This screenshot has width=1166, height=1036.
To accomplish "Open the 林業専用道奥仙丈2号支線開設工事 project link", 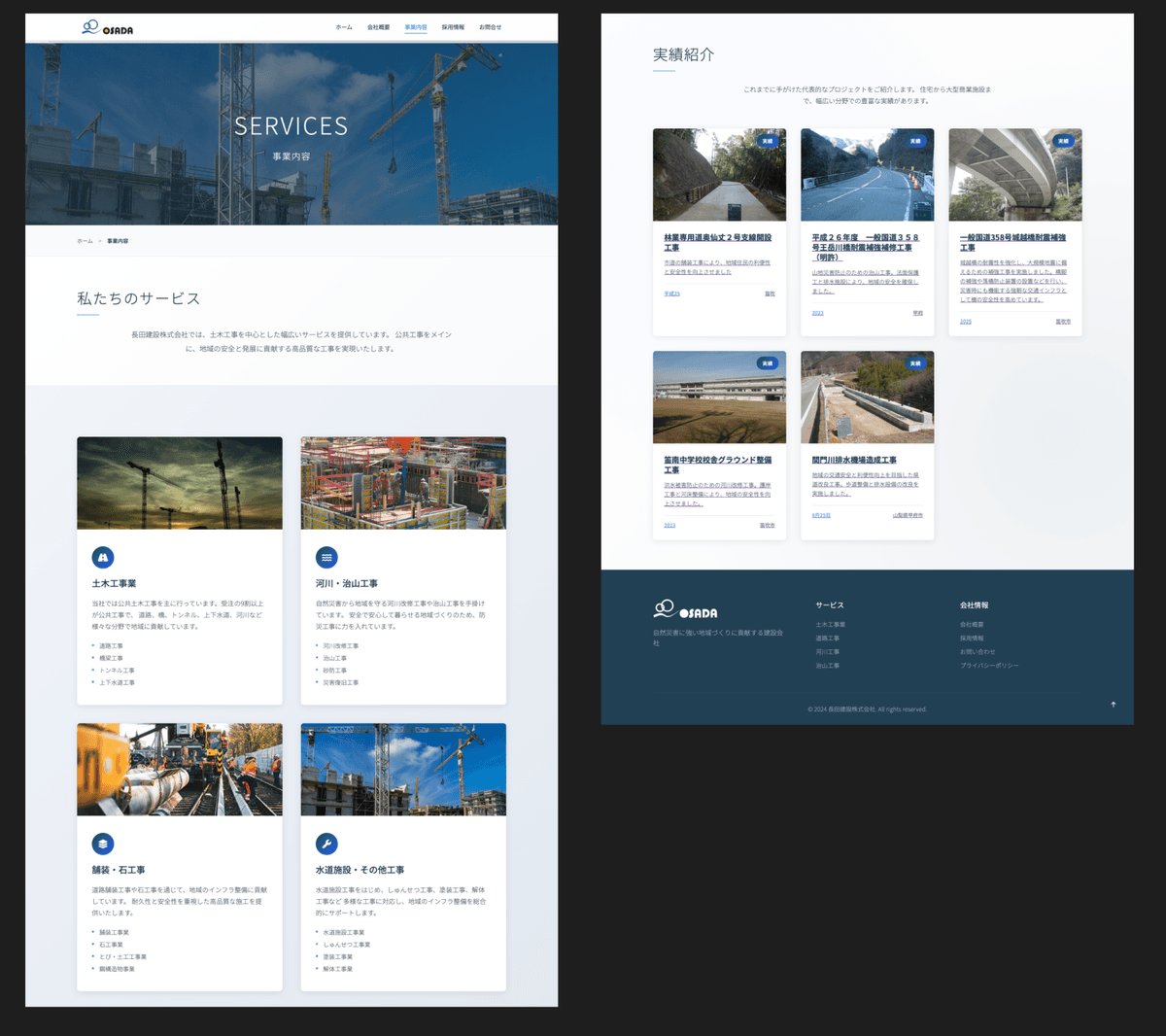I will (718, 242).
